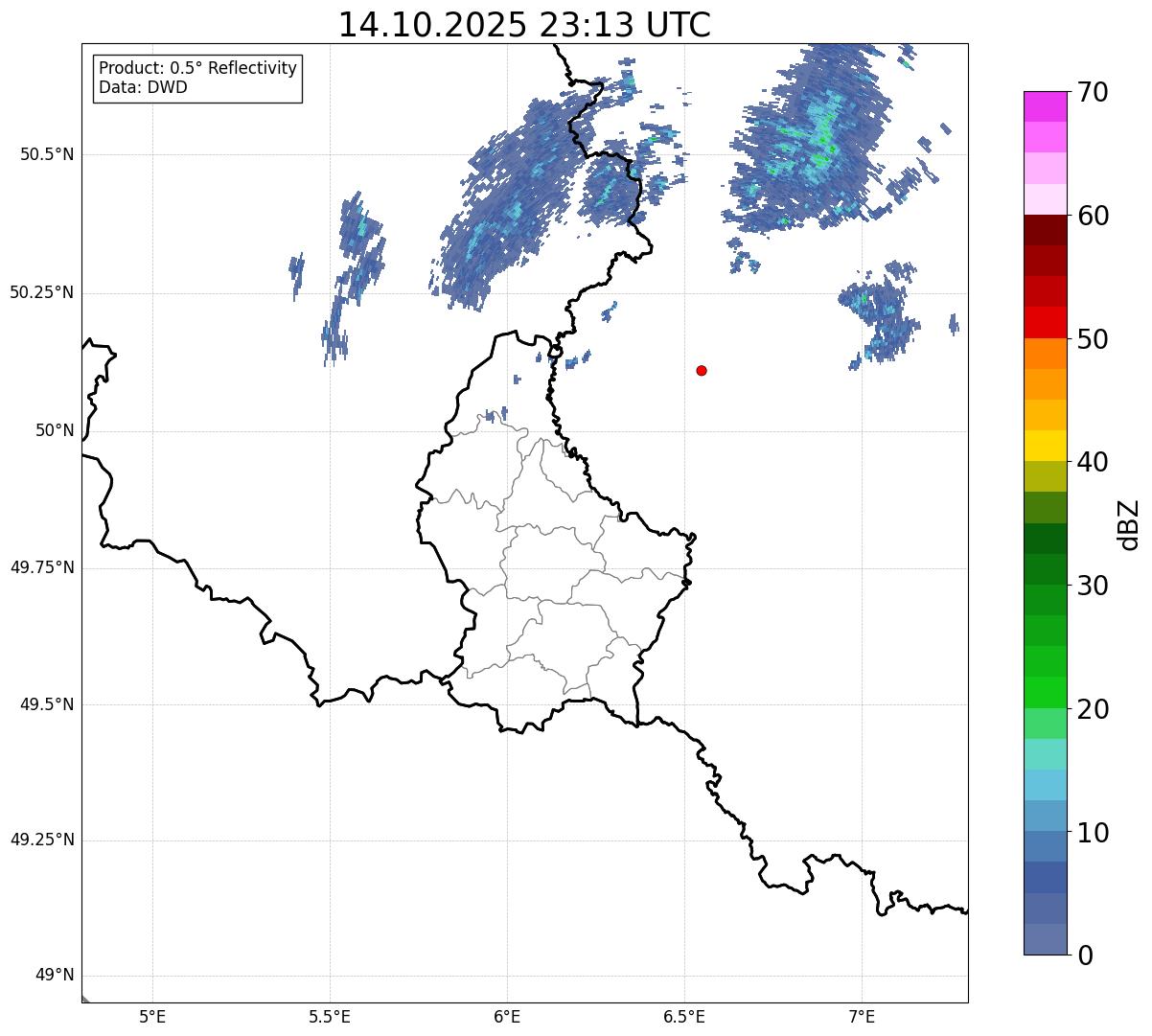The height and width of the screenshot is (1036, 1152).
Task: Click the 50°N latitude label
Action: 55,430
